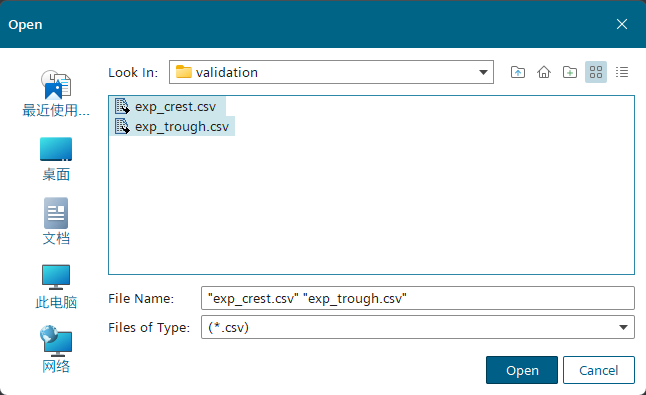The height and width of the screenshot is (395, 646).
Task: Go to the home directory
Action: click(544, 72)
